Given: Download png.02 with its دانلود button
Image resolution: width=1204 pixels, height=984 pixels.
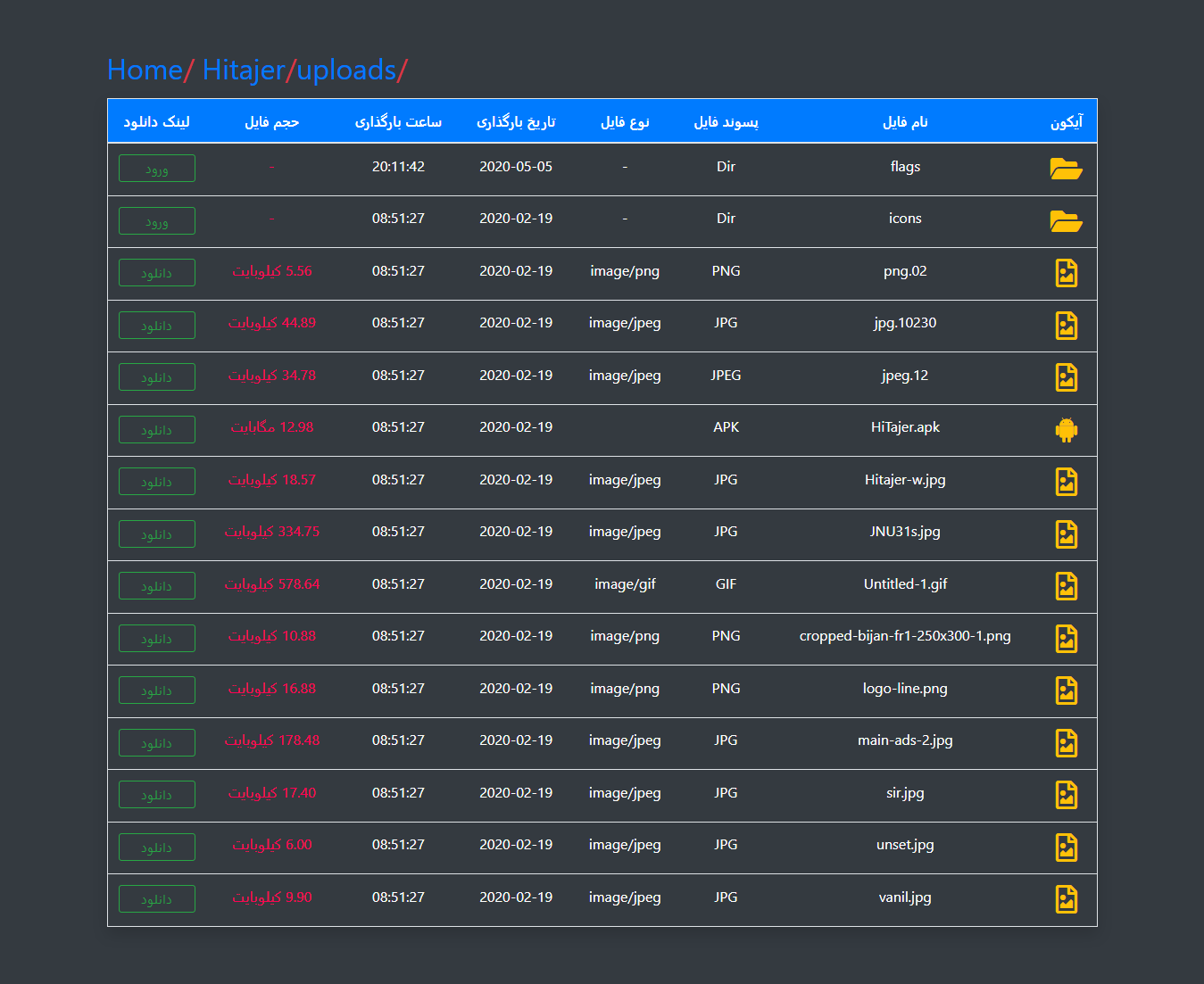Looking at the screenshot, I should 157,273.
